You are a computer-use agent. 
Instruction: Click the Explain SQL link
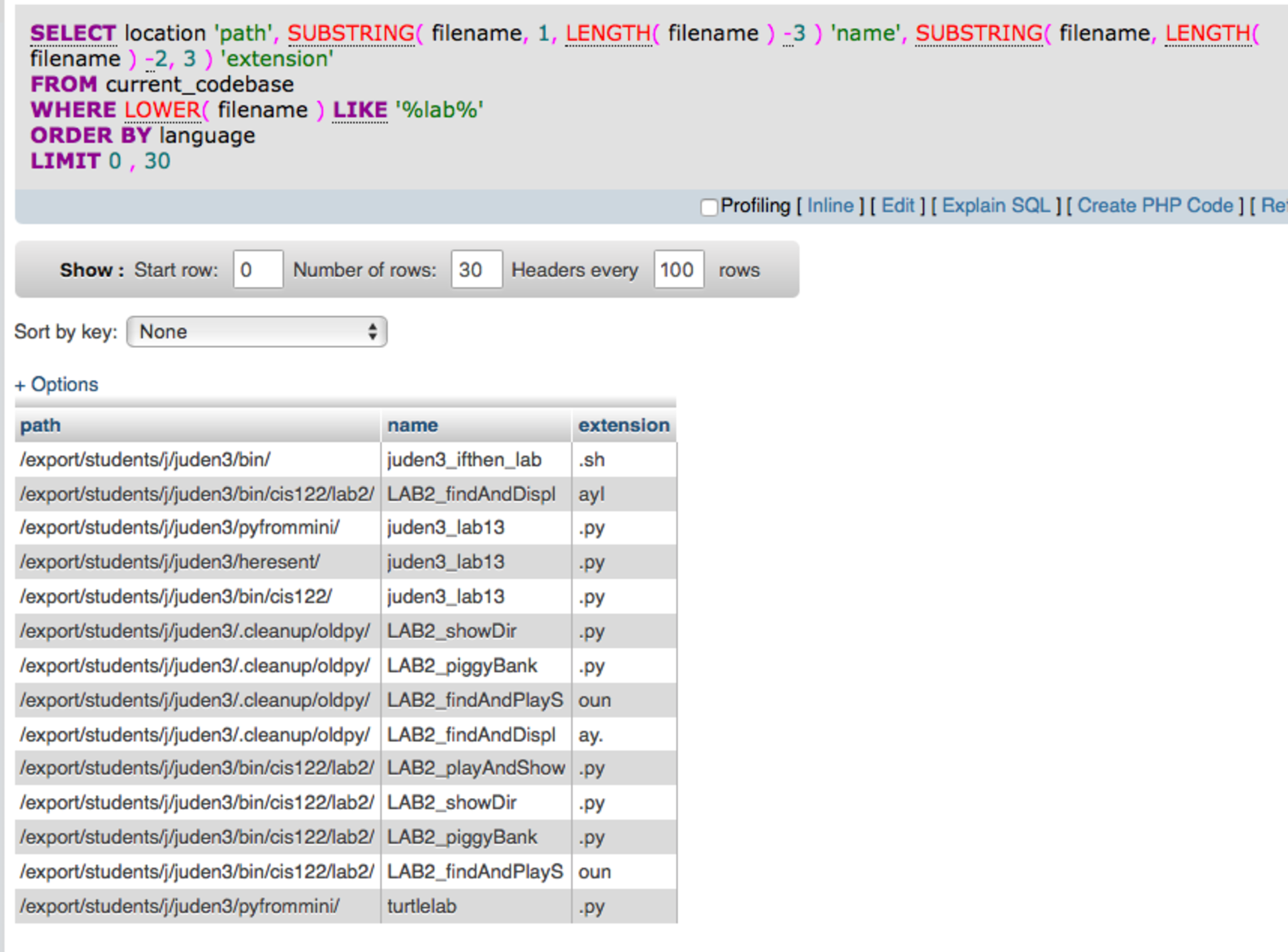[x=996, y=206]
